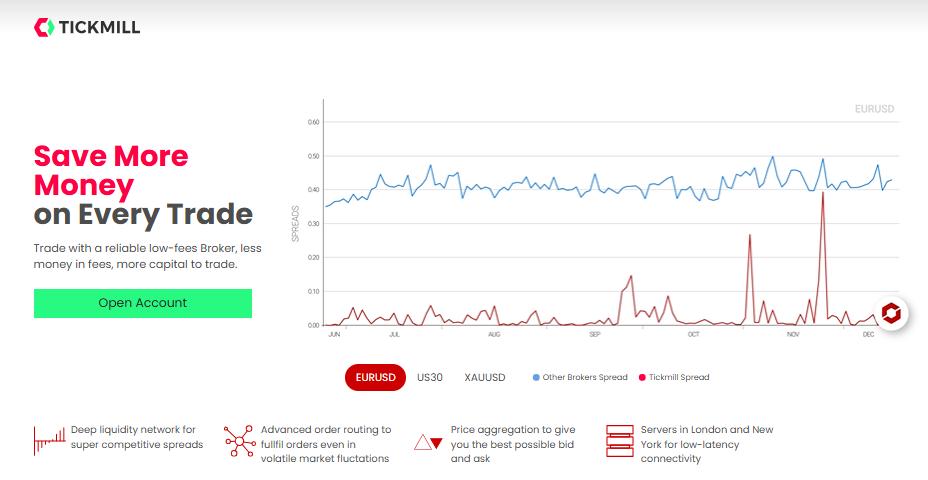Open Account with the green button
This screenshot has height=480, width=928.
(143, 303)
